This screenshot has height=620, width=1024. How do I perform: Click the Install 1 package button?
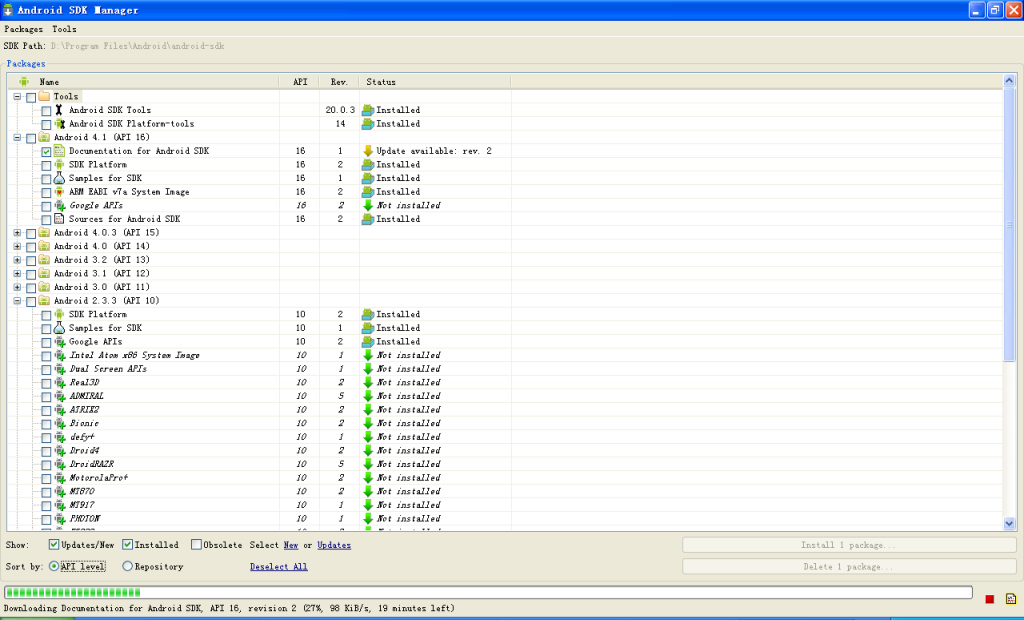(849, 545)
